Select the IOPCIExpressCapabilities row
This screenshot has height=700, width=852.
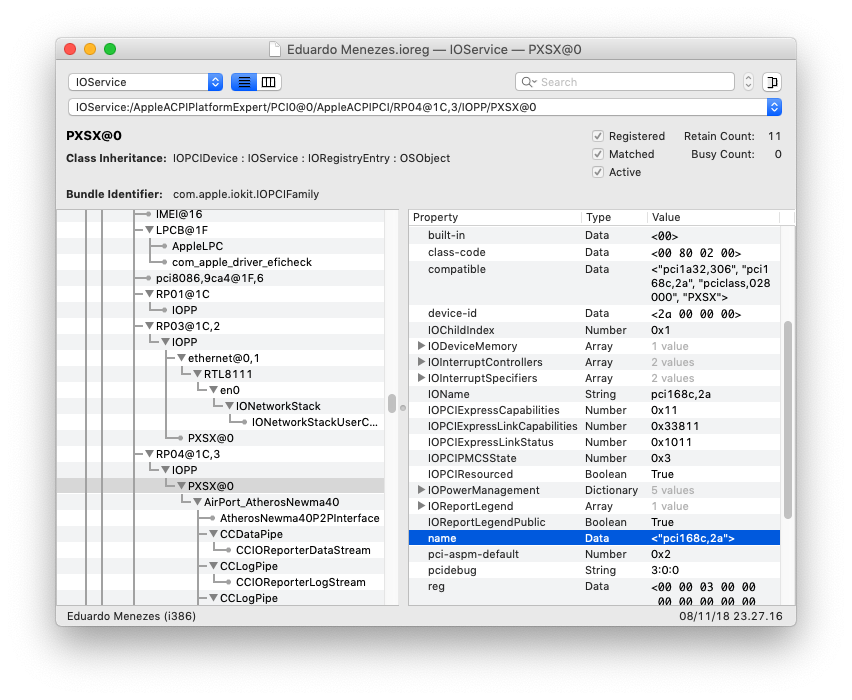pos(594,410)
